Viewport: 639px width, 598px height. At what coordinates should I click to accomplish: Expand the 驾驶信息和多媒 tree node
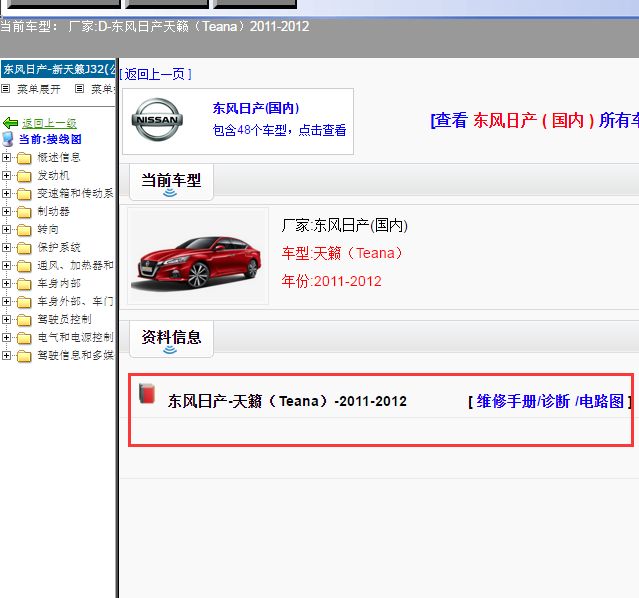click(6, 355)
